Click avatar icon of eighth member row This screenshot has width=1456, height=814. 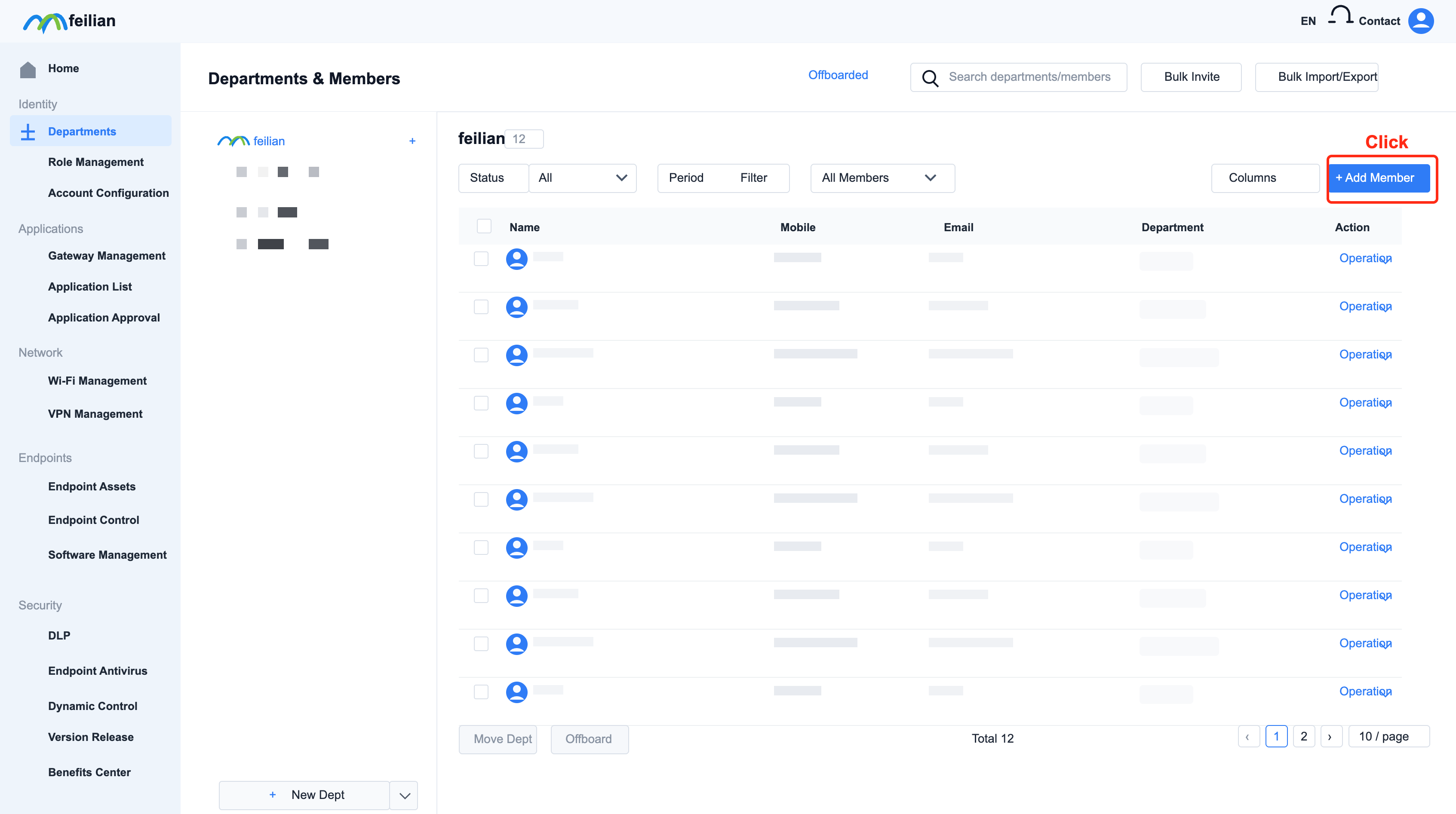[x=516, y=595]
